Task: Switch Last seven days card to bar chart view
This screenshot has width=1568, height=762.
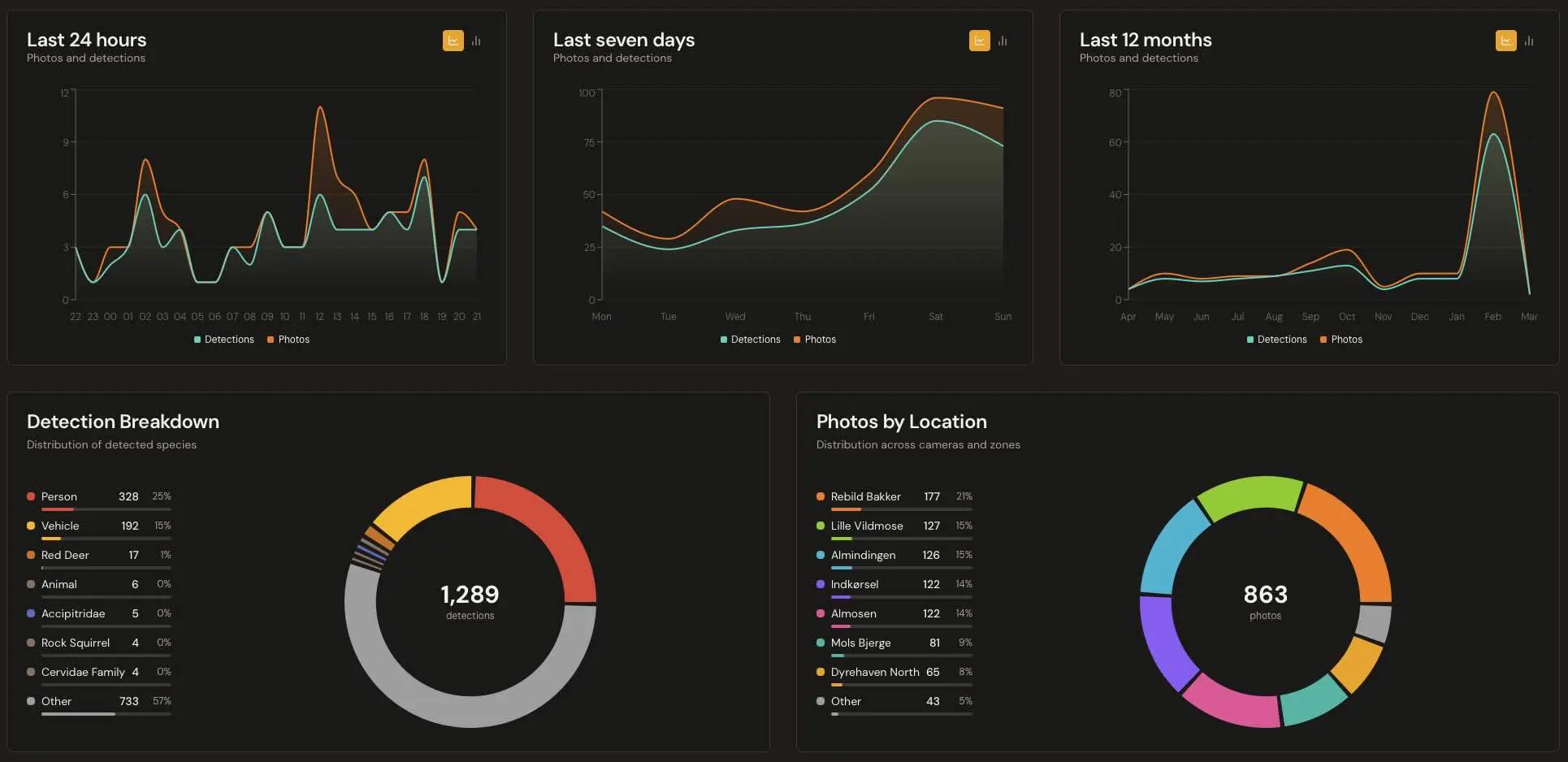Action: pos(1002,41)
